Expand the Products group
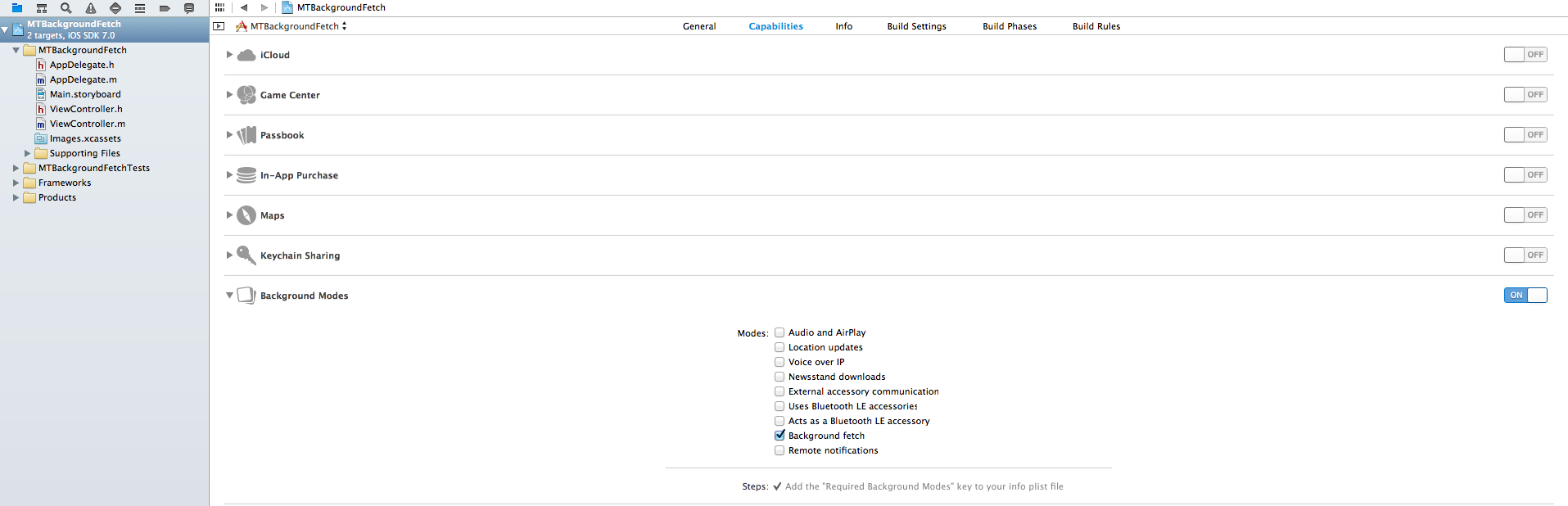This screenshot has height=506, width=1568. click(x=16, y=197)
